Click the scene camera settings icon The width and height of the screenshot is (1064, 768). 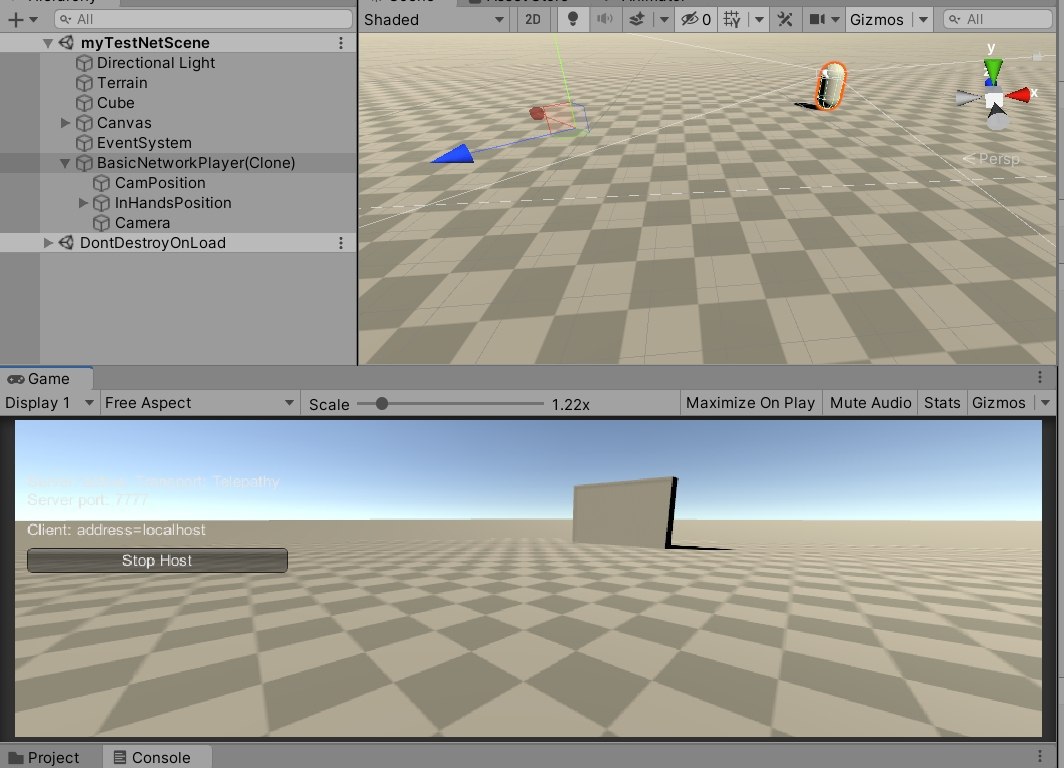pos(817,19)
